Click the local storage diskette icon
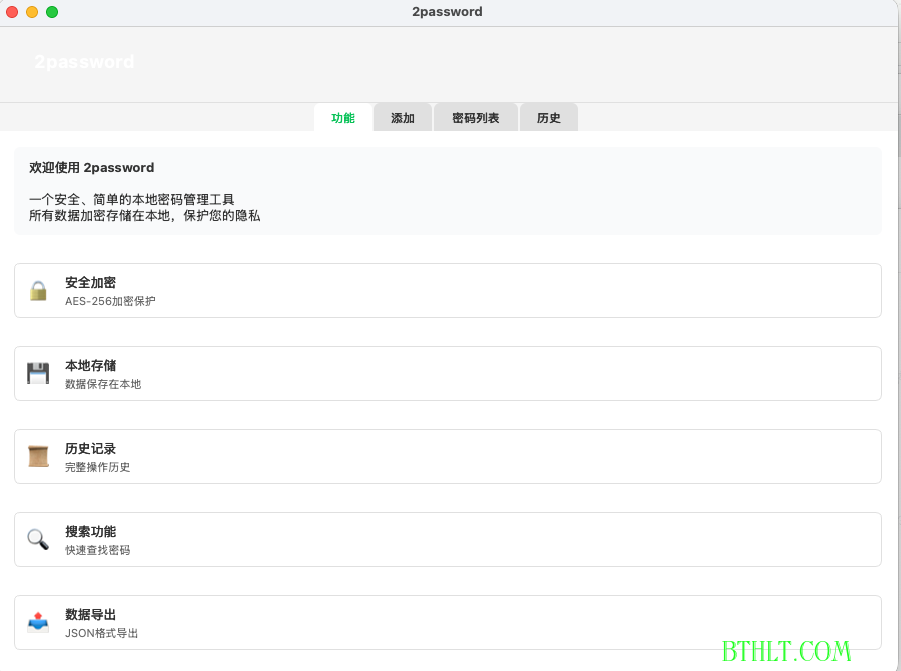Image resolution: width=901 pixels, height=671 pixels. point(38,373)
